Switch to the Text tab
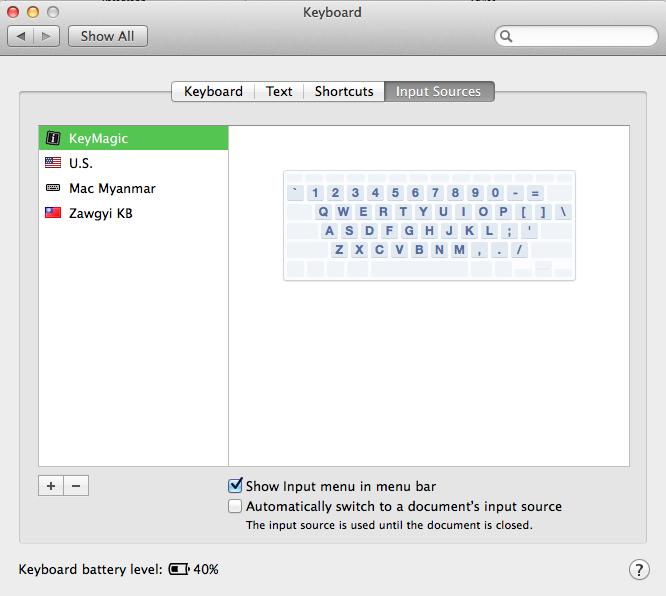 279,91
